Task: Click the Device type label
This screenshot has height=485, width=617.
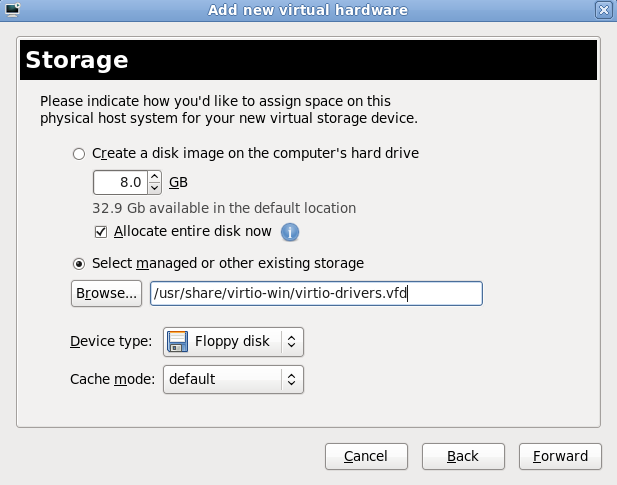Action: [110, 342]
